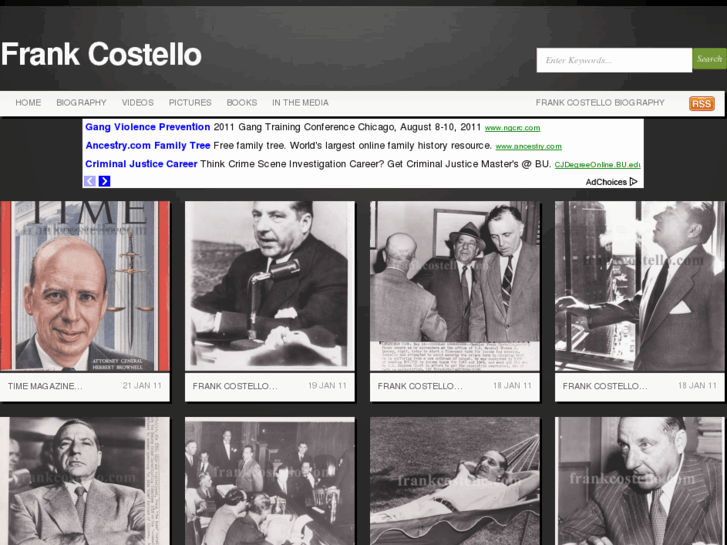Go to next ad with arrow button
Screen dimensions: 727x545
pos(104,181)
